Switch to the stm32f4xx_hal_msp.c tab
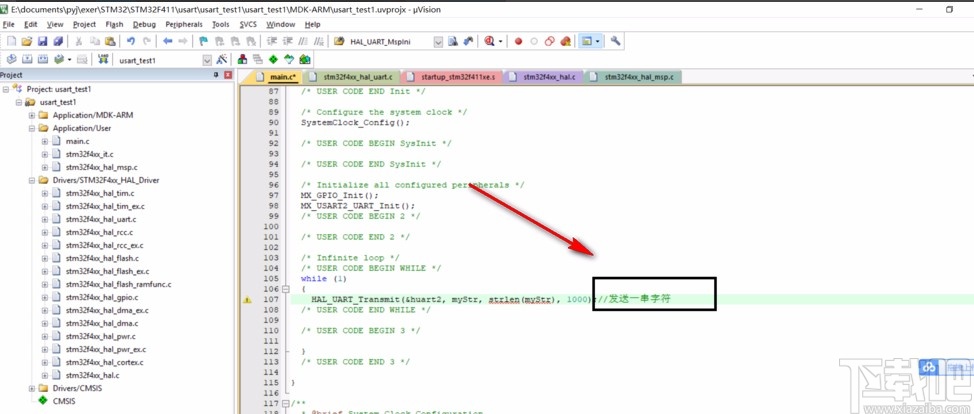 [x=632, y=77]
